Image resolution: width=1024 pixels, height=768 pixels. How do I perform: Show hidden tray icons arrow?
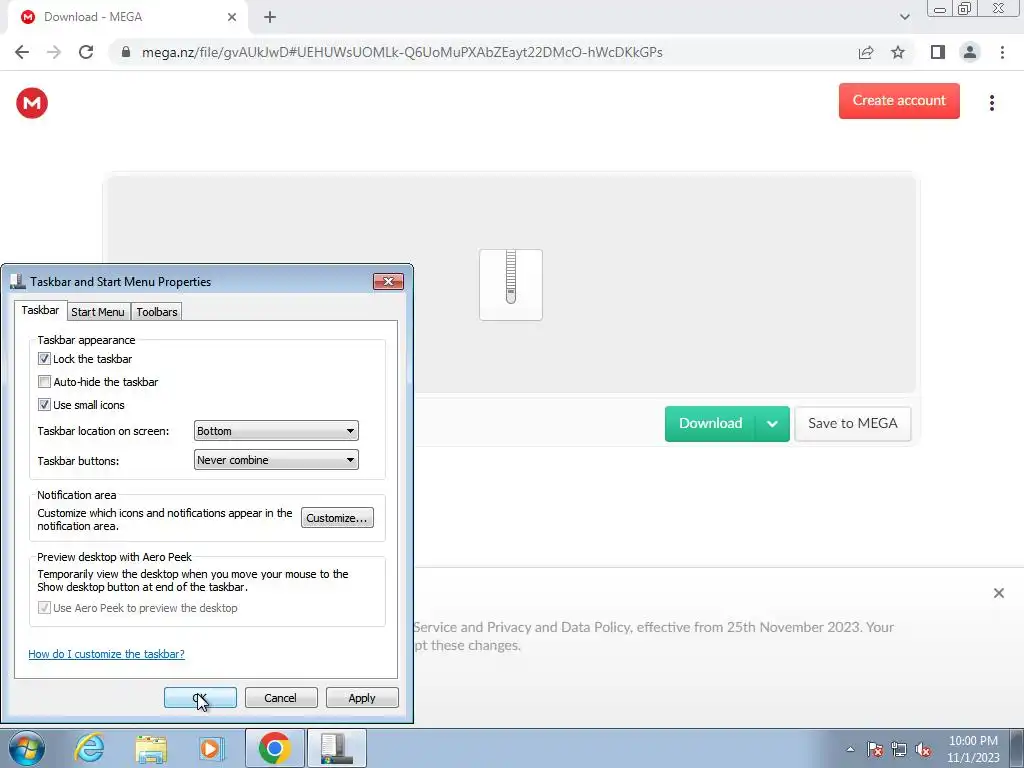850,749
